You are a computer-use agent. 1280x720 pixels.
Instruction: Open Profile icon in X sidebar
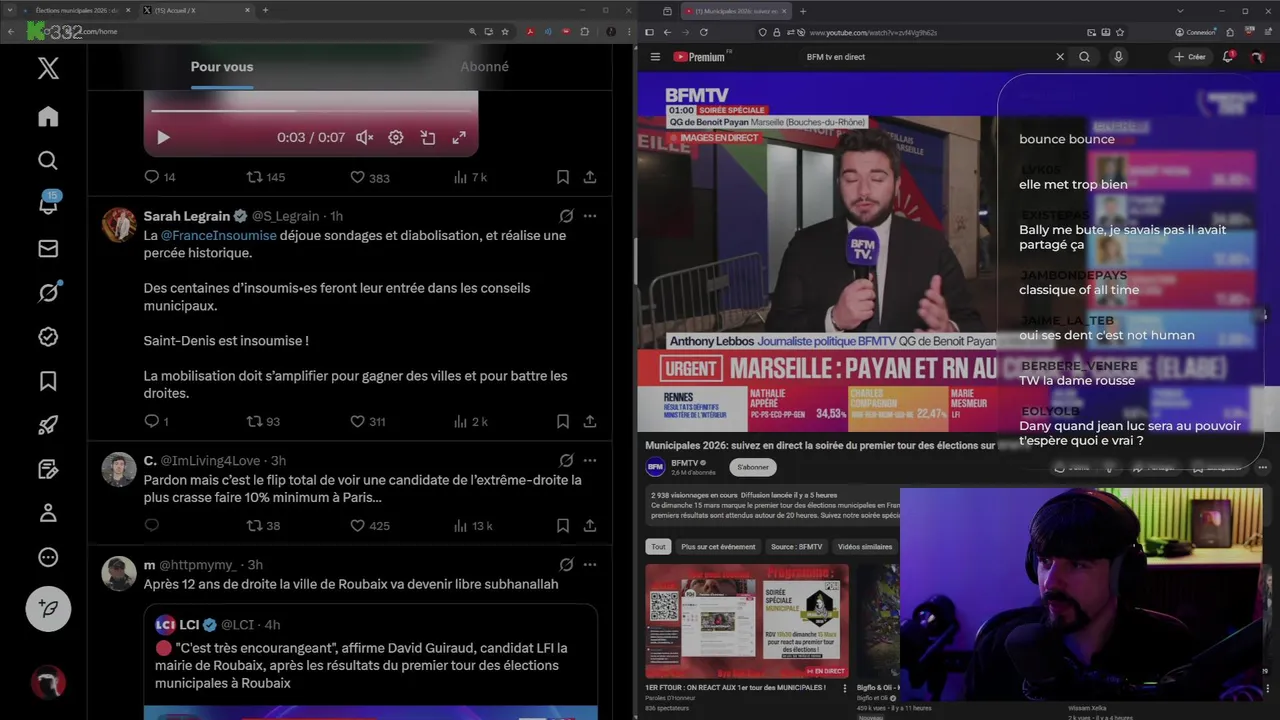48,512
